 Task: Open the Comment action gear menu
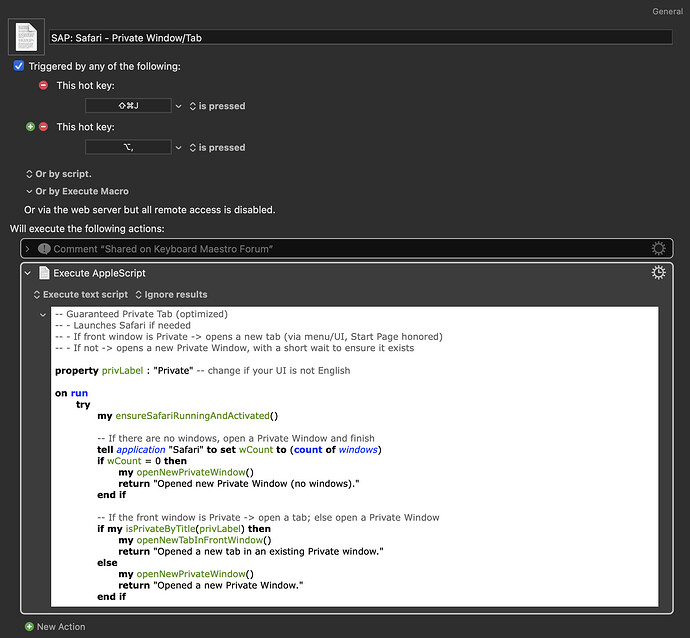pos(658,249)
